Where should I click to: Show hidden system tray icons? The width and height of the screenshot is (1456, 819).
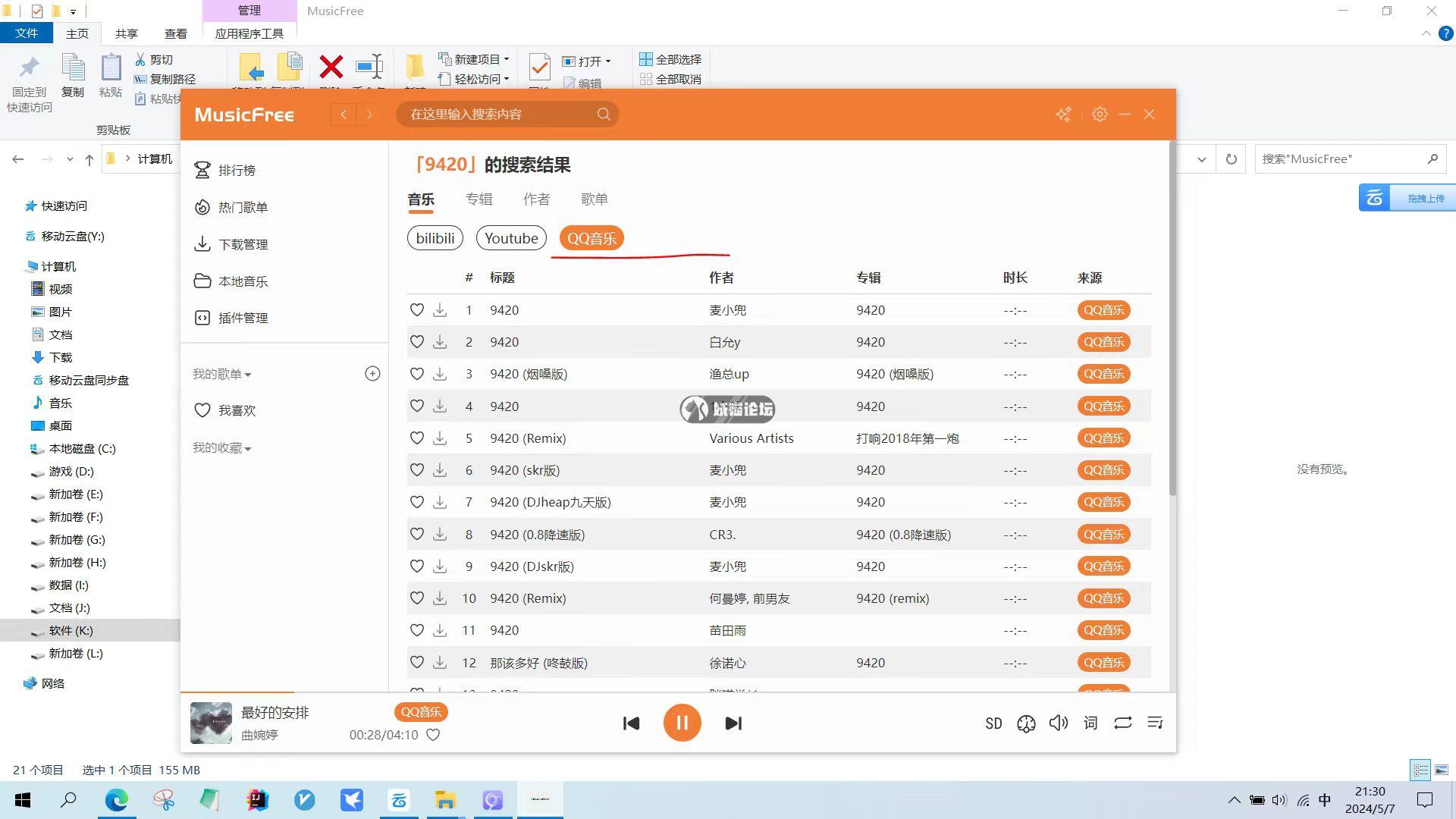[1234, 800]
